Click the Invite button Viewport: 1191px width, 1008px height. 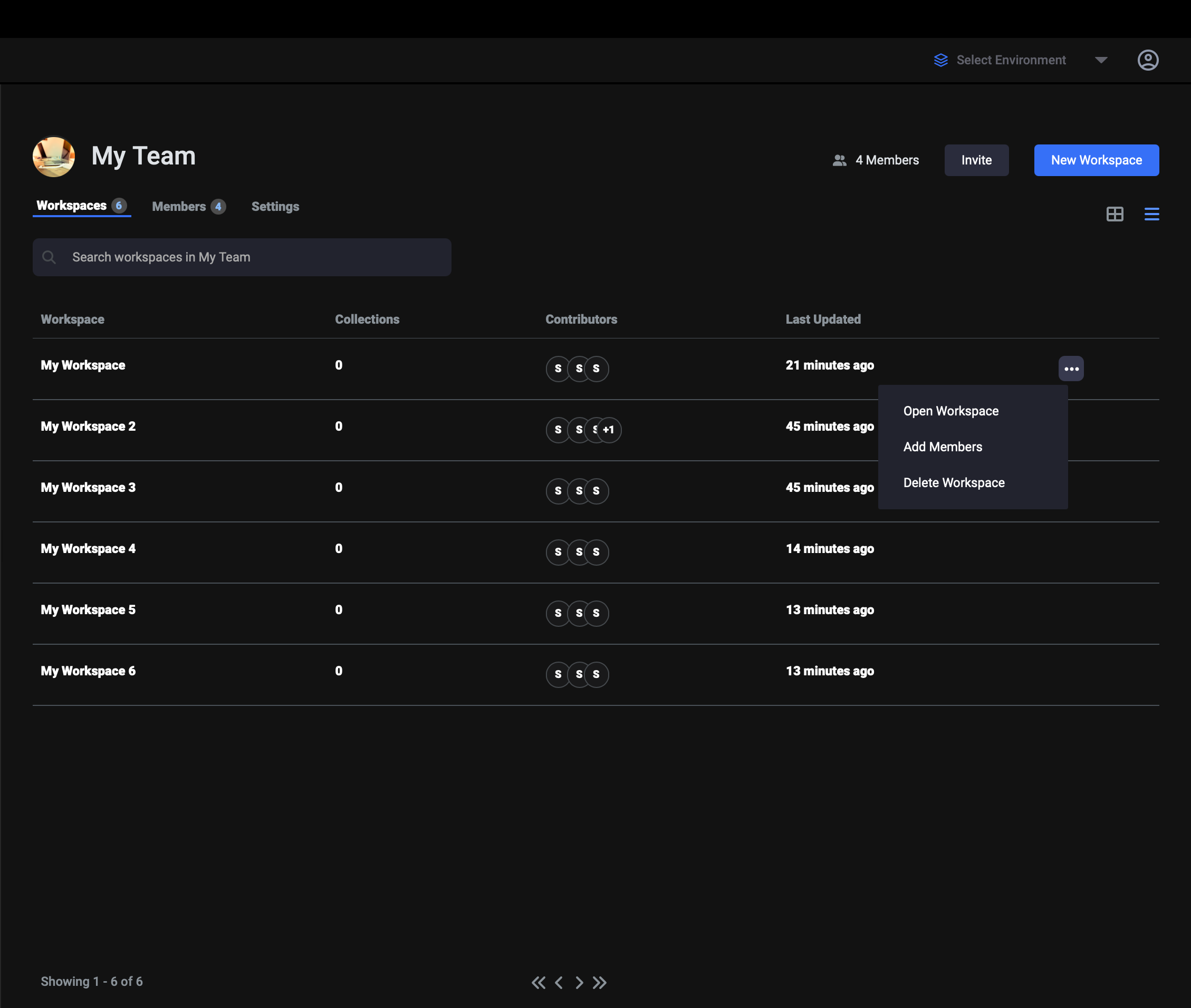[976, 160]
